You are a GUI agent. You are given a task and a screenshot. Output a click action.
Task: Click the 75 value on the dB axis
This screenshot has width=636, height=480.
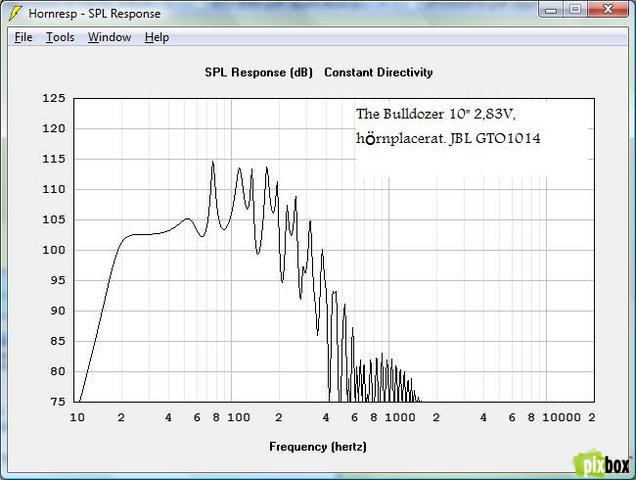pyautogui.click(x=58, y=402)
